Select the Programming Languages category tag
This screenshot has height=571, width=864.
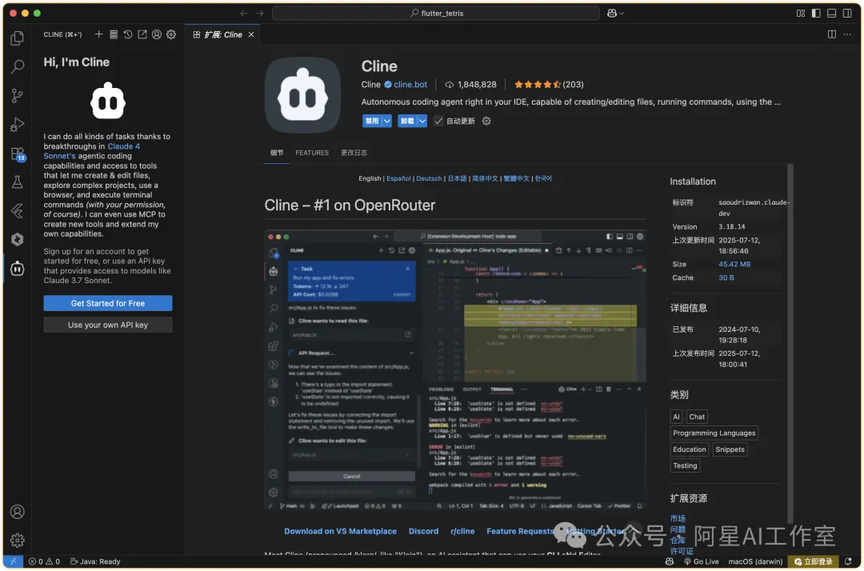click(x=714, y=433)
